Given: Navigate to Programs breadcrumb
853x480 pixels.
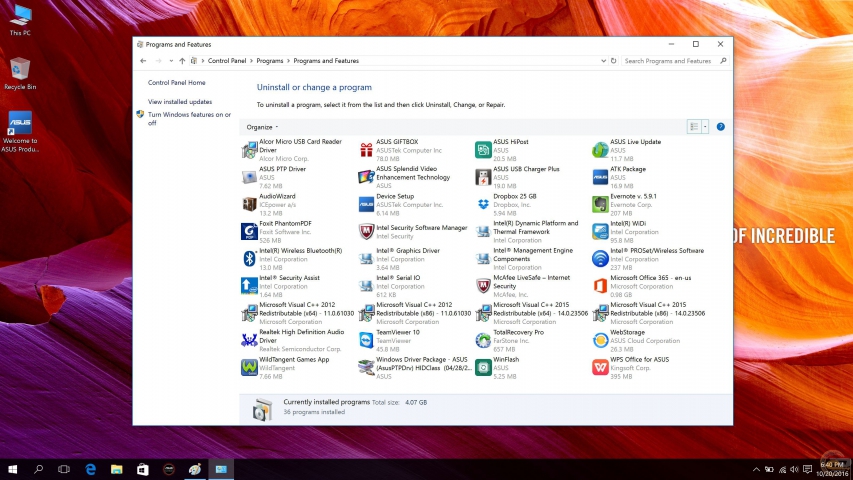Looking at the screenshot, I should [x=270, y=61].
